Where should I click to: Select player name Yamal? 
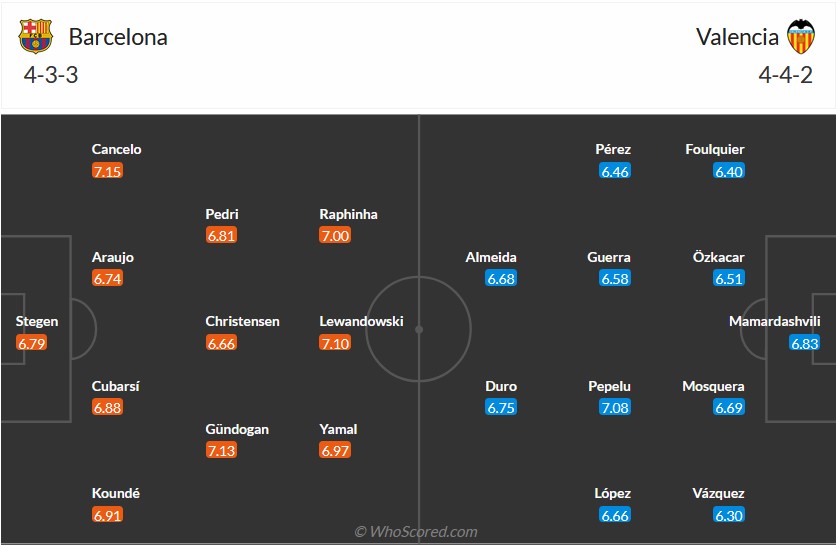(x=338, y=429)
